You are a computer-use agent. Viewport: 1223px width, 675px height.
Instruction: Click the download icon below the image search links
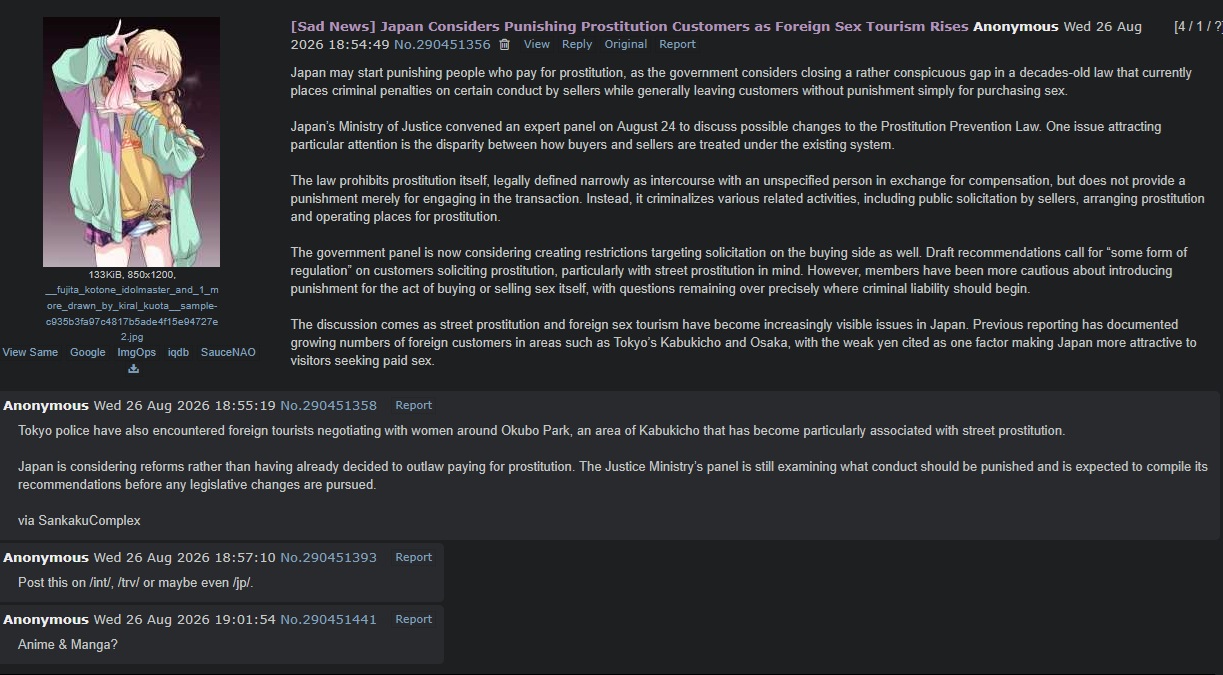point(133,368)
